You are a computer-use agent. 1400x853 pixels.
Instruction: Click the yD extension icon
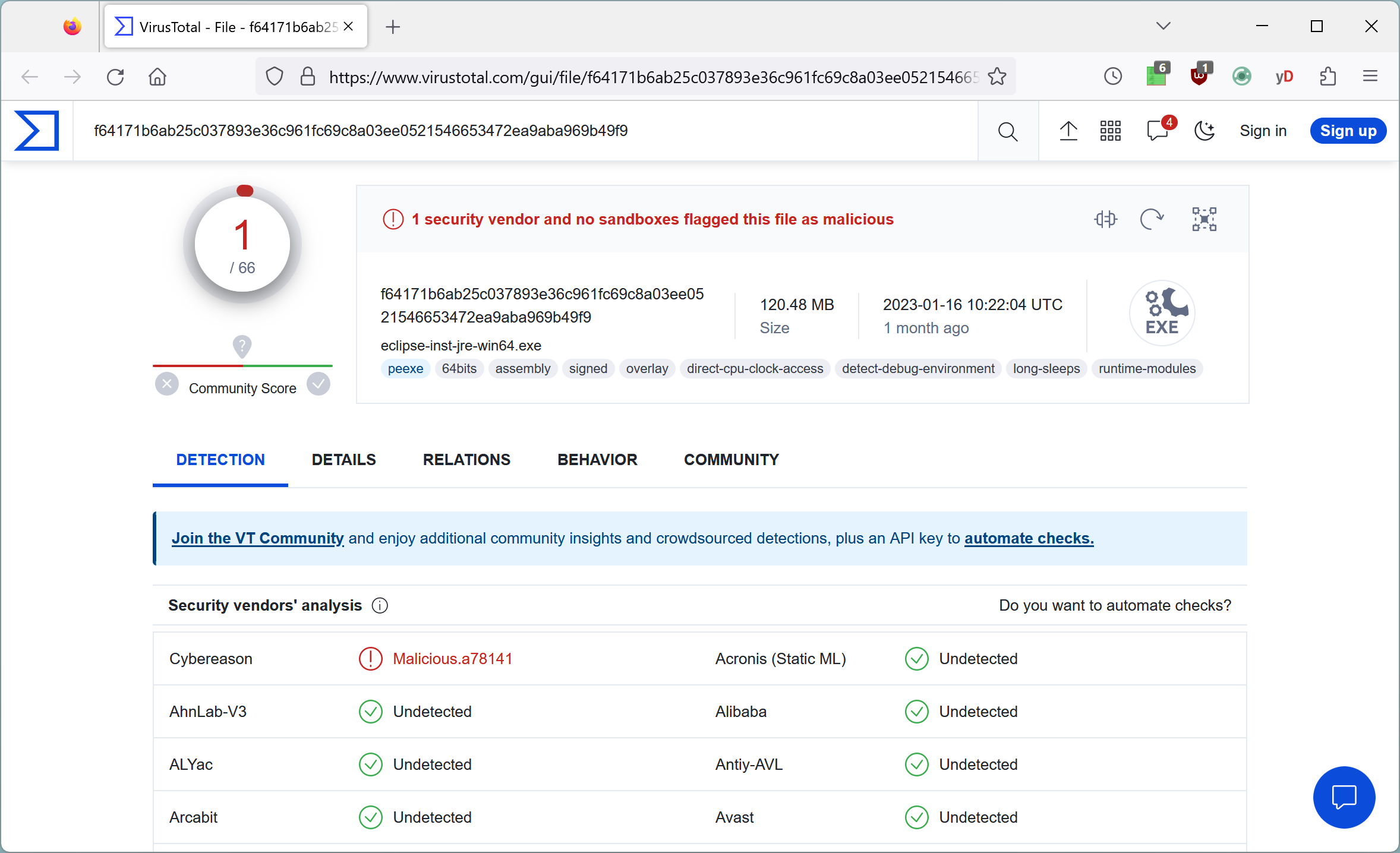[1284, 77]
